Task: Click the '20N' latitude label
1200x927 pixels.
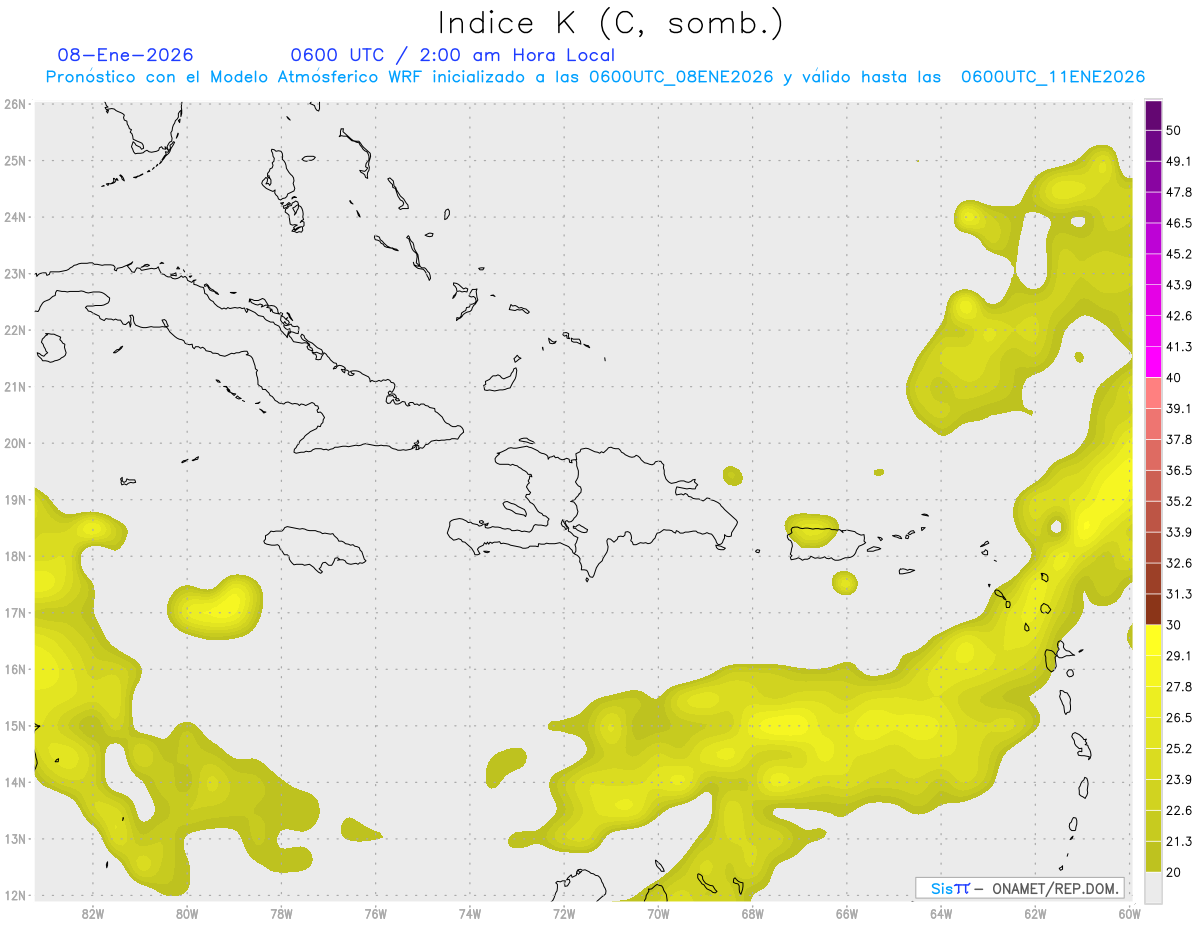Action: pyautogui.click(x=15, y=443)
